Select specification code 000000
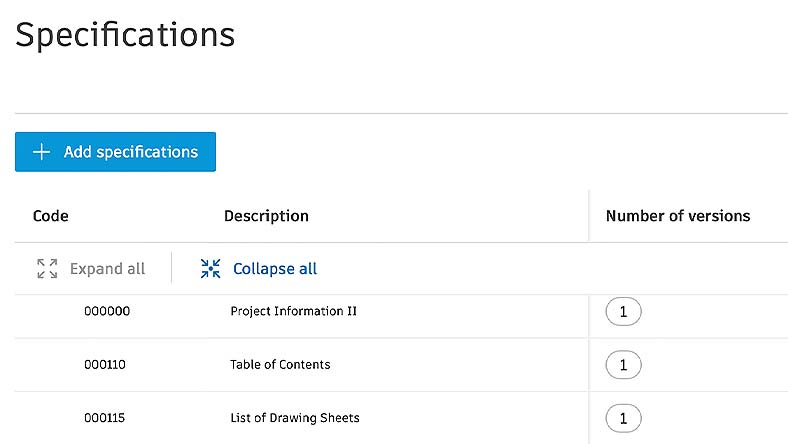The width and height of the screenshot is (788, 444). [x=107, y=311]
